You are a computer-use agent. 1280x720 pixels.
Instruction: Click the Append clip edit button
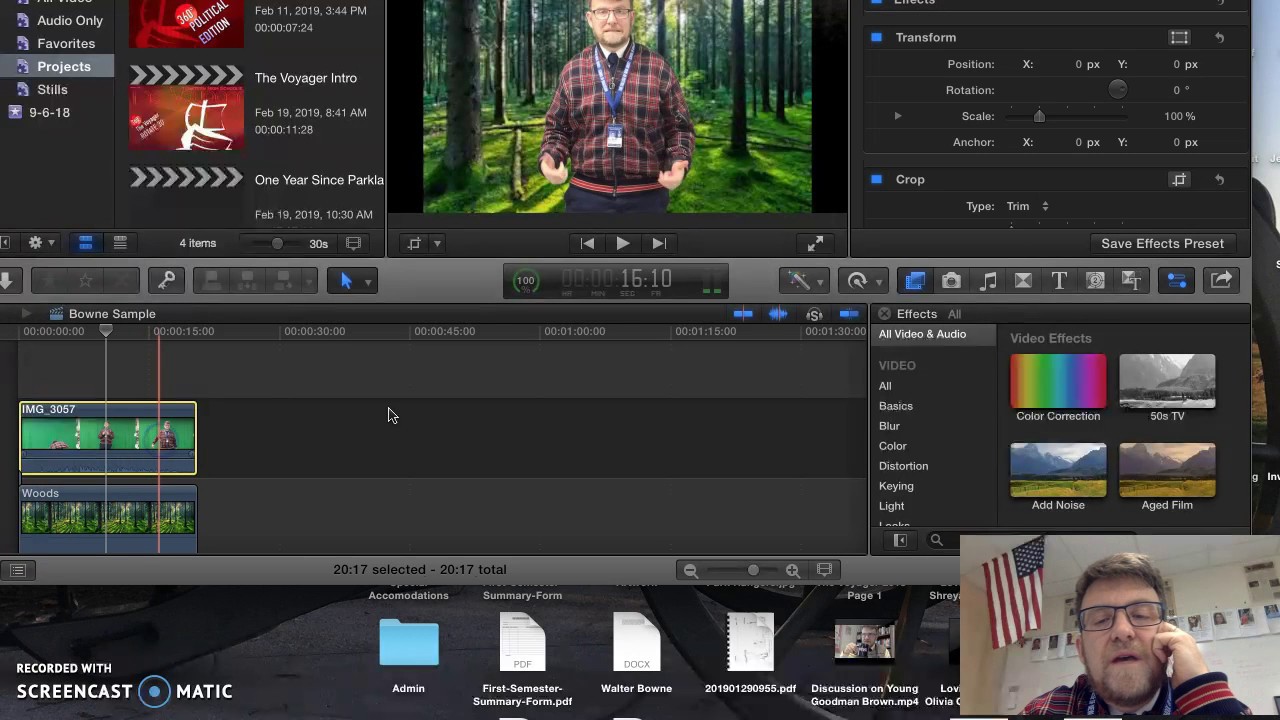click(x=284, y=281)
